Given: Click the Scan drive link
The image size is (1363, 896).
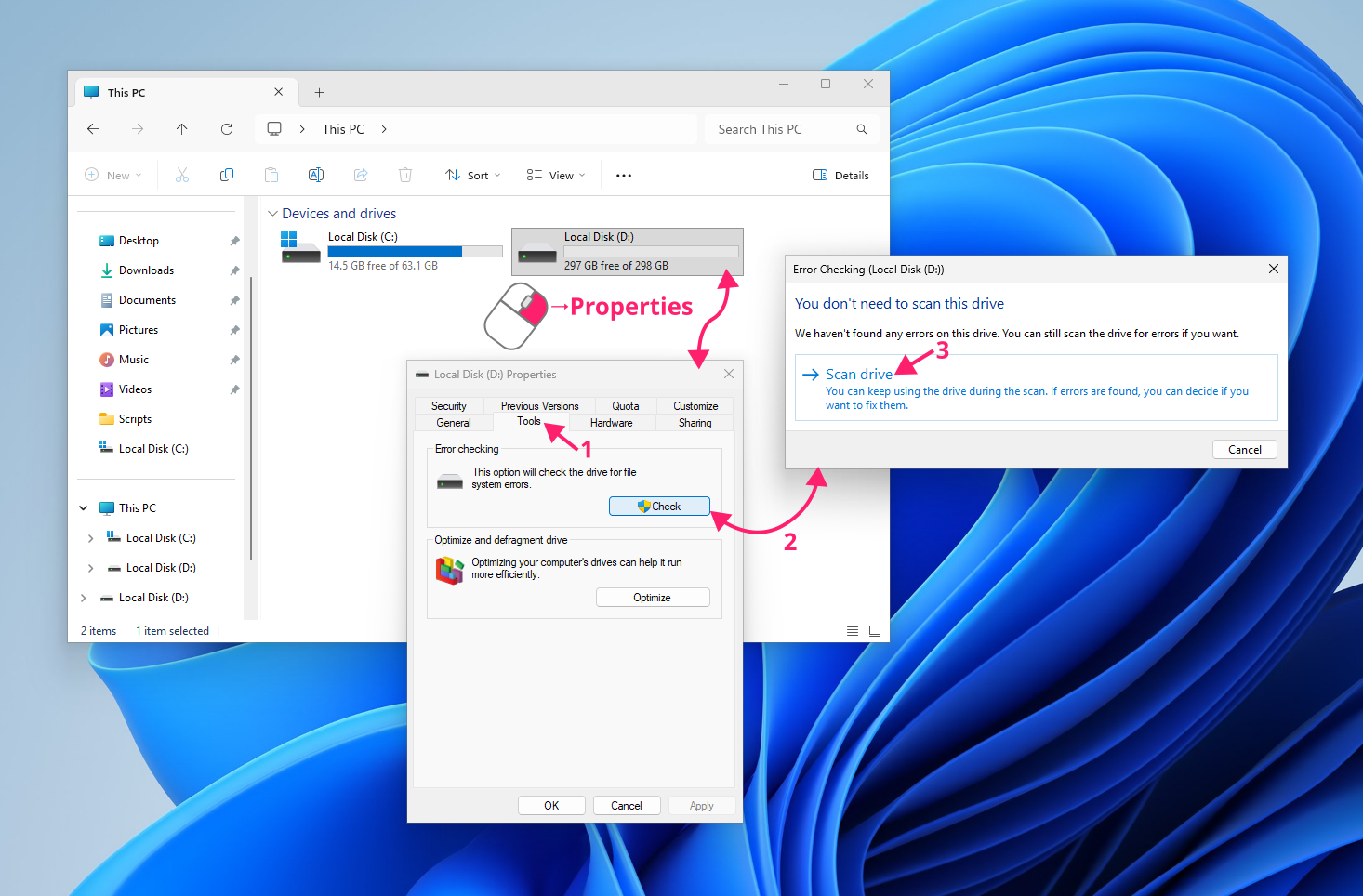Looking at the screenshot, I should (859, 374).
